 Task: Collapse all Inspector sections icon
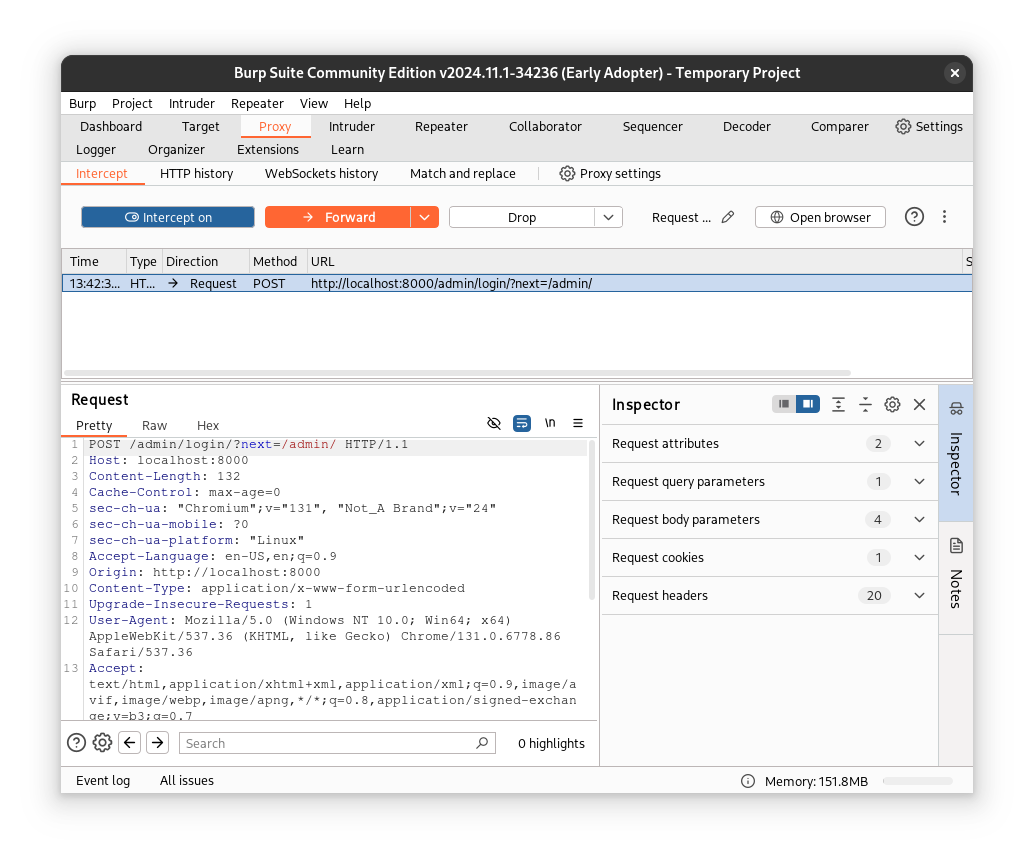tap(865, 405)
